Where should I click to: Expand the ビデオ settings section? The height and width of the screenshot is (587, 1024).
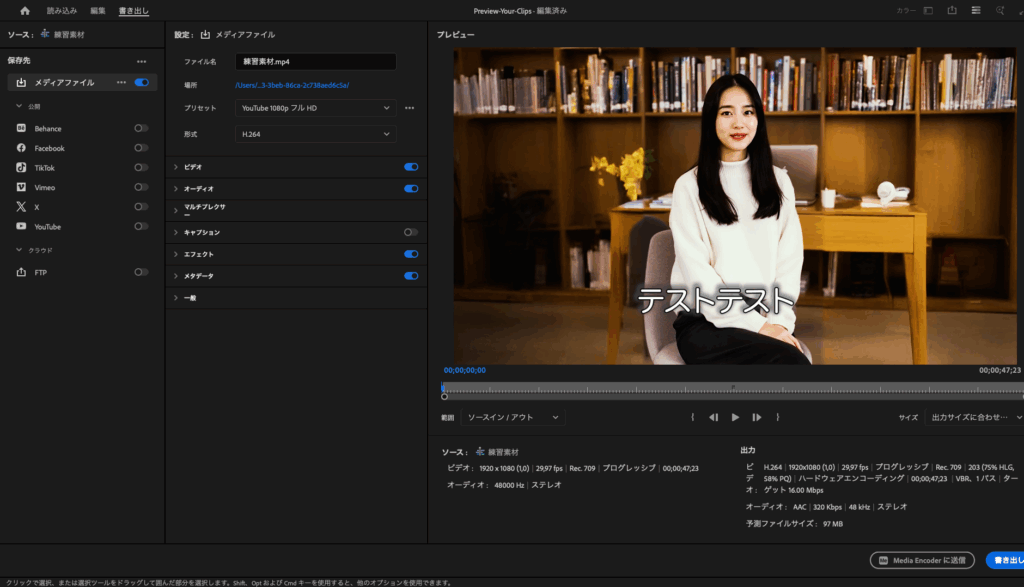point(176,167)
